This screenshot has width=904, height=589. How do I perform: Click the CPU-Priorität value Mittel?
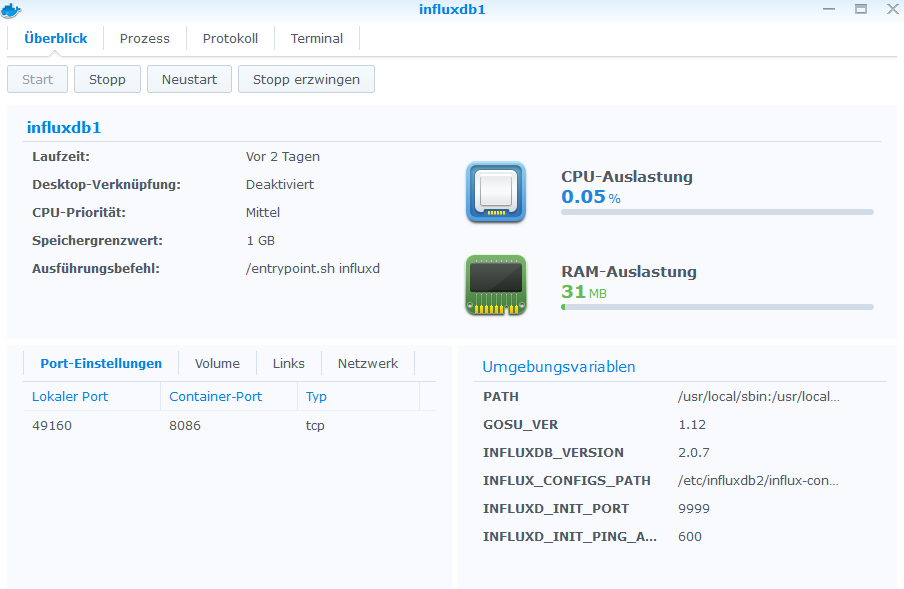[262, 213]
